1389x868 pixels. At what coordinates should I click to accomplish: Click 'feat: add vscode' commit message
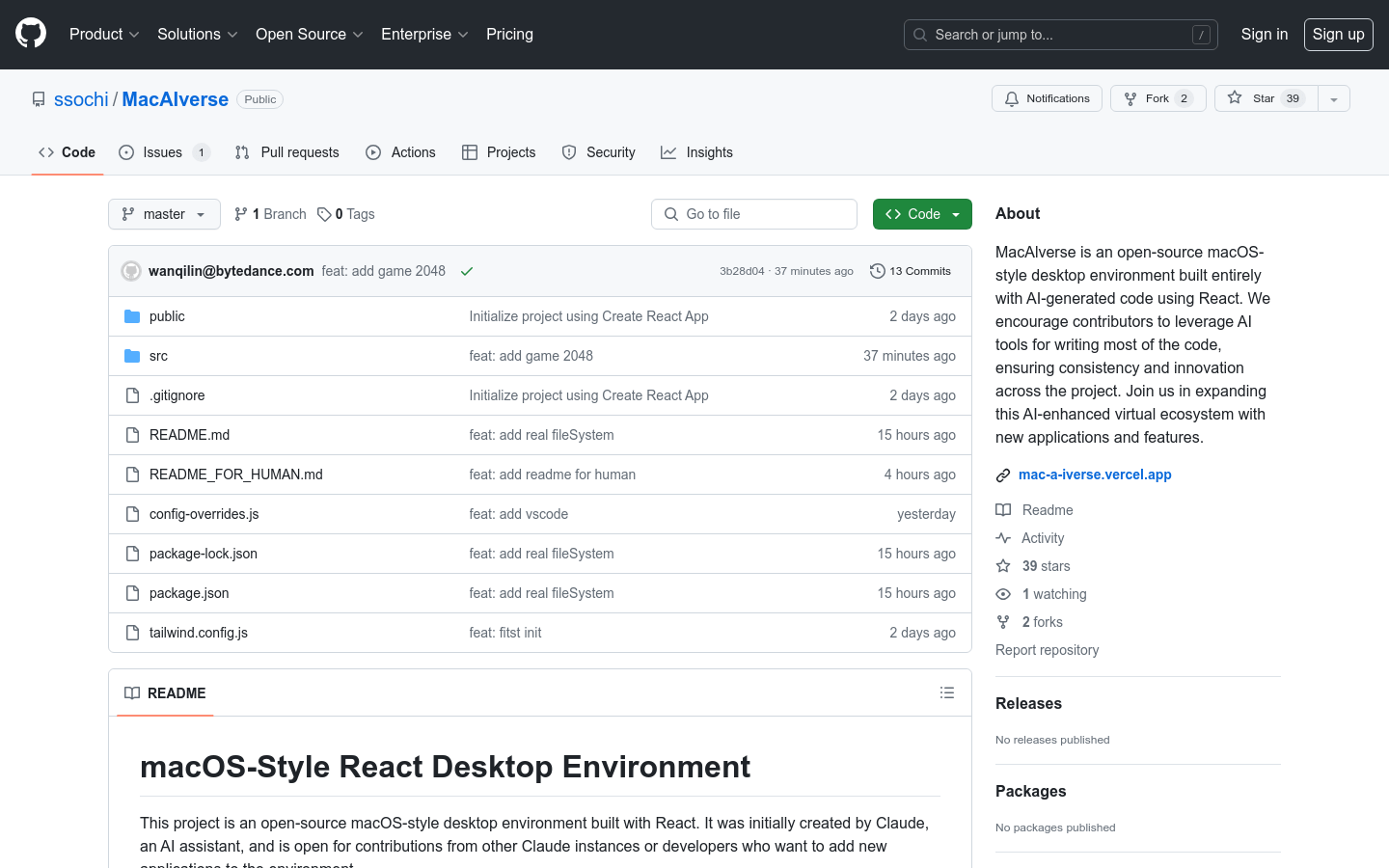pos(519,514)
